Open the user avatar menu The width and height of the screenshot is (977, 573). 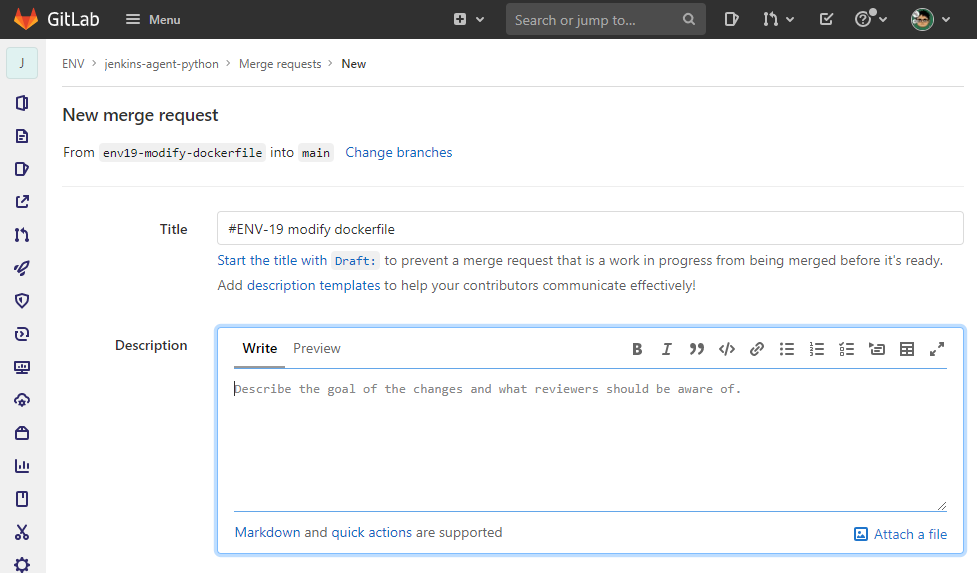pos(930,19)
